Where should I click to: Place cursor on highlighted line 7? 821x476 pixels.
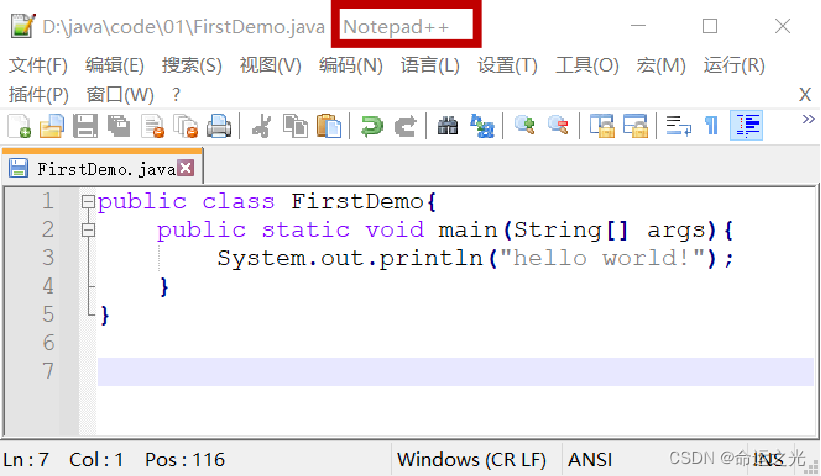(456, 372)
